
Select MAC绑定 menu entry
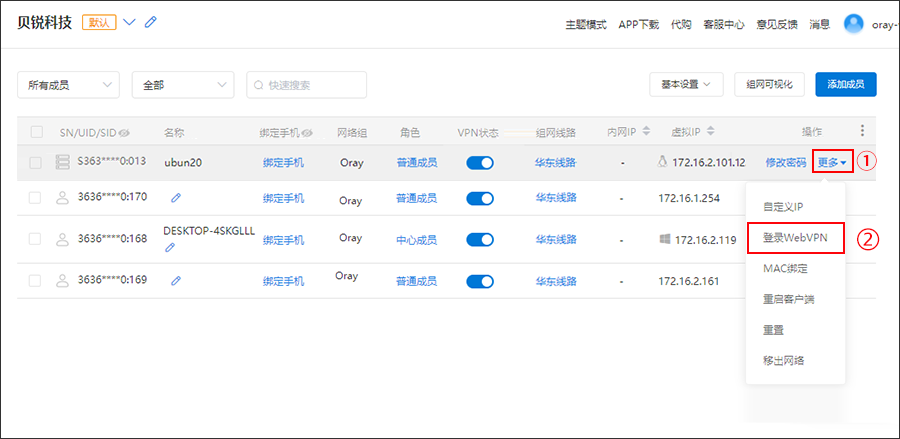786,268
